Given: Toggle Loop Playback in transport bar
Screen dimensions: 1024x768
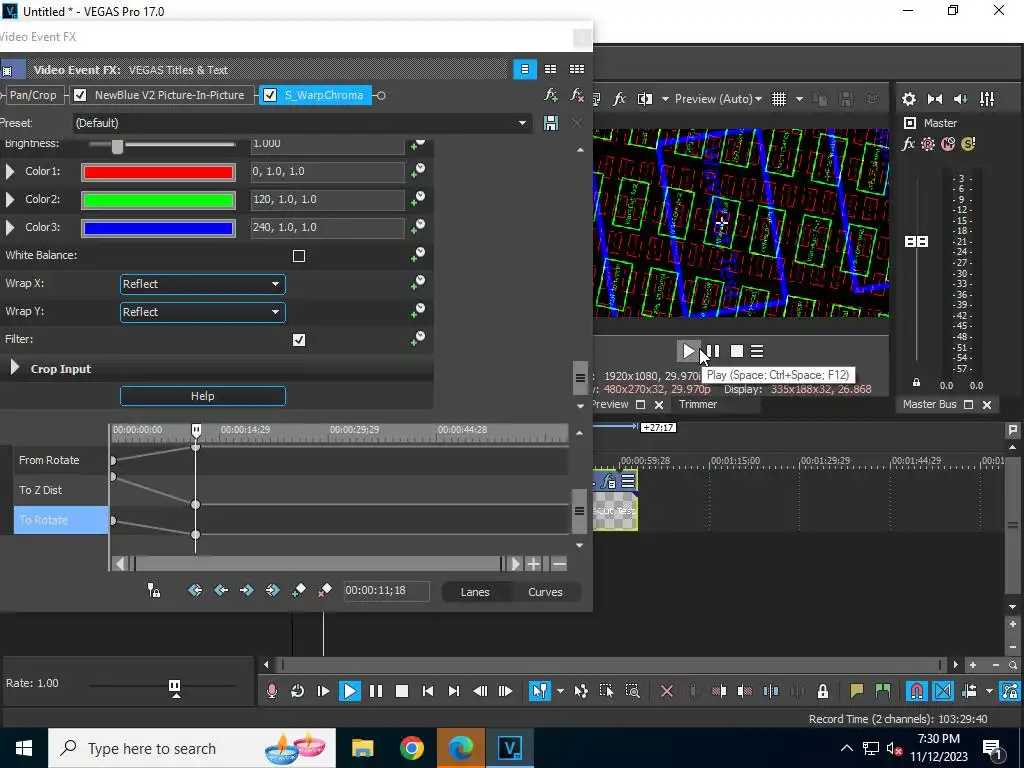Looking at the screenshot, I should coord(298,691).
